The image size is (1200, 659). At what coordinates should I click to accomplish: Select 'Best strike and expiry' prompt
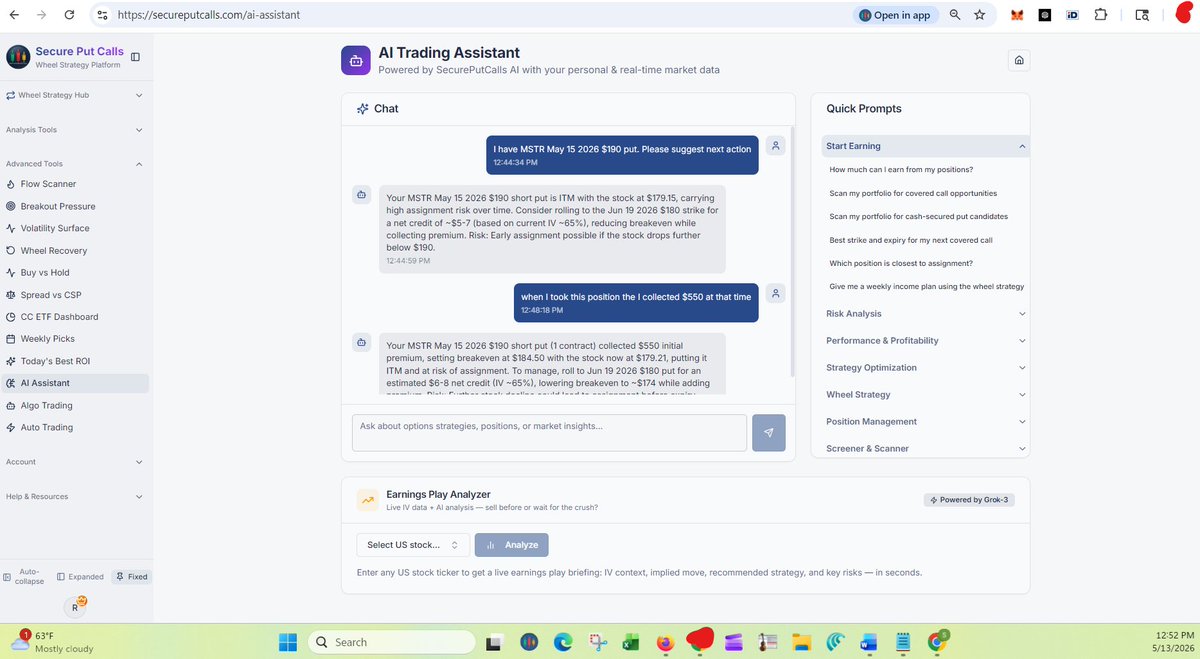(911, 240)
